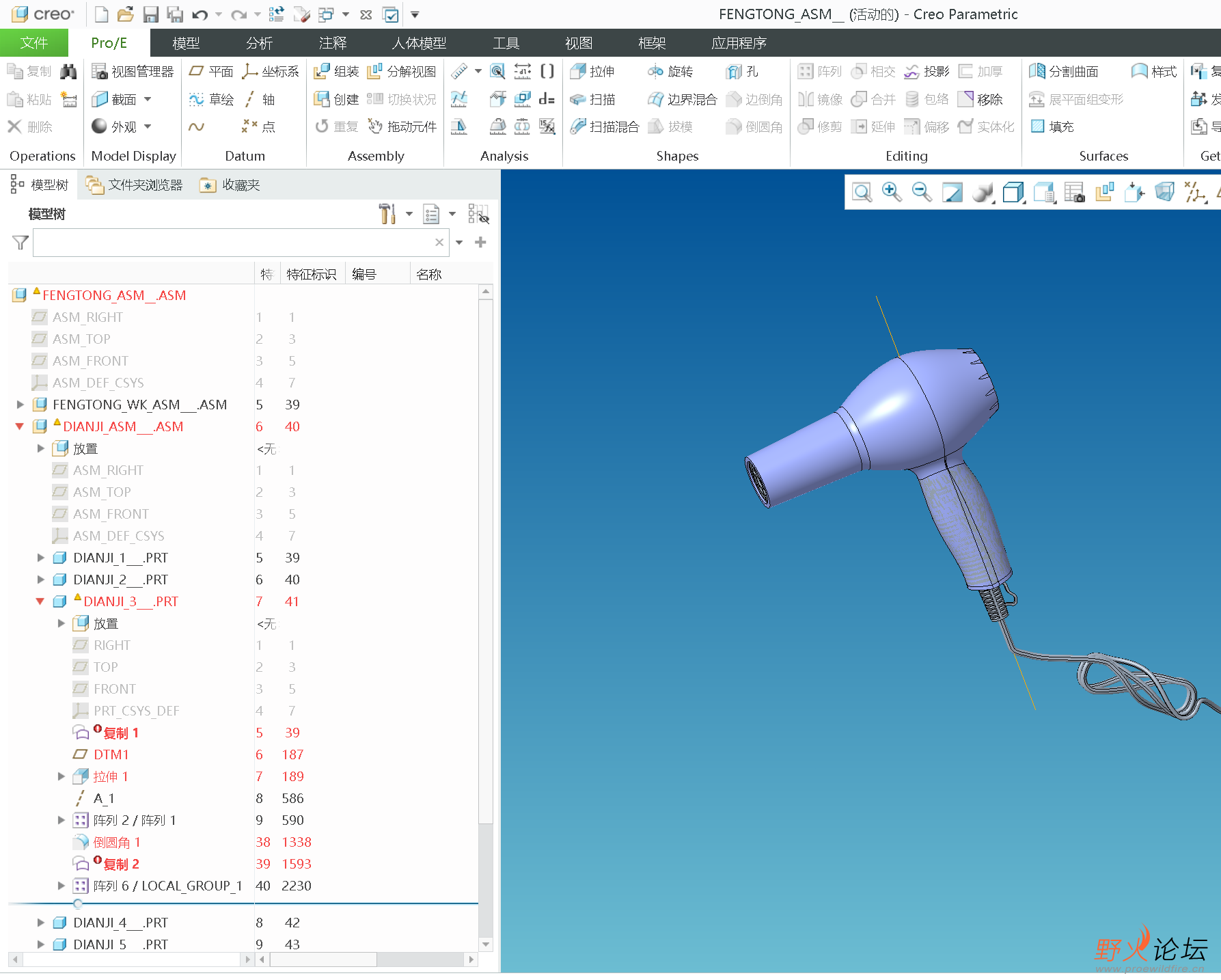The image size is (1221, 980).
Task: Click the Hole (孔) tool icon
Action: click(x=734, y=72)
